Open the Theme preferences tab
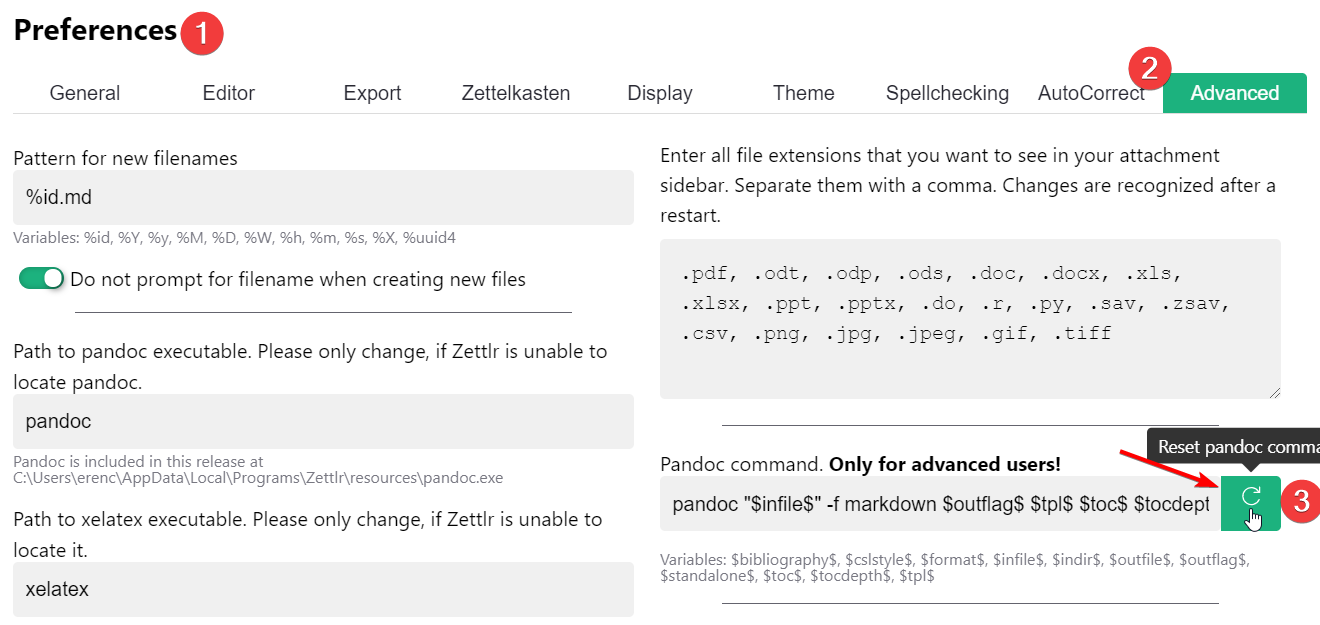 coord(803,92)
